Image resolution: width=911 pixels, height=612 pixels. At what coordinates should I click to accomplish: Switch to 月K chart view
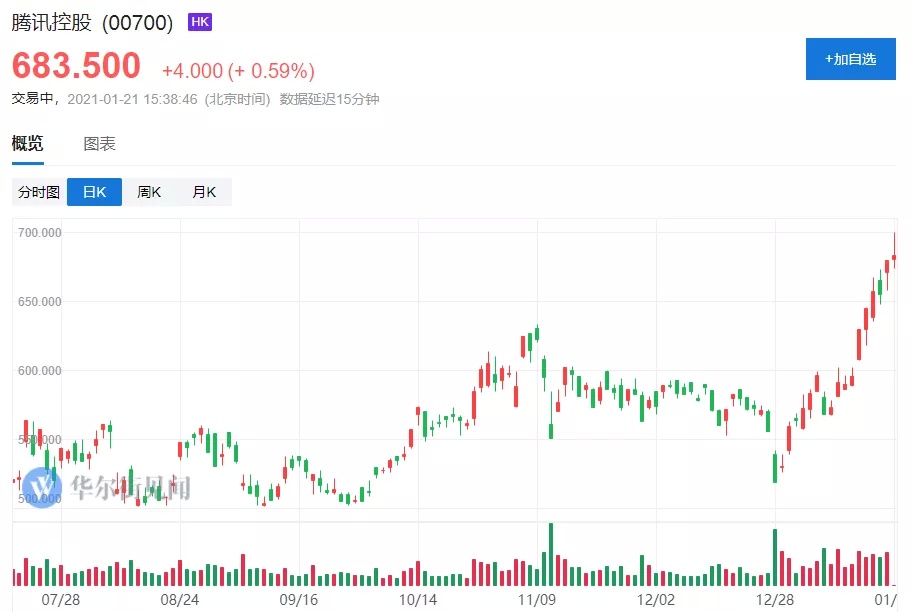click(x=204, y=192)
